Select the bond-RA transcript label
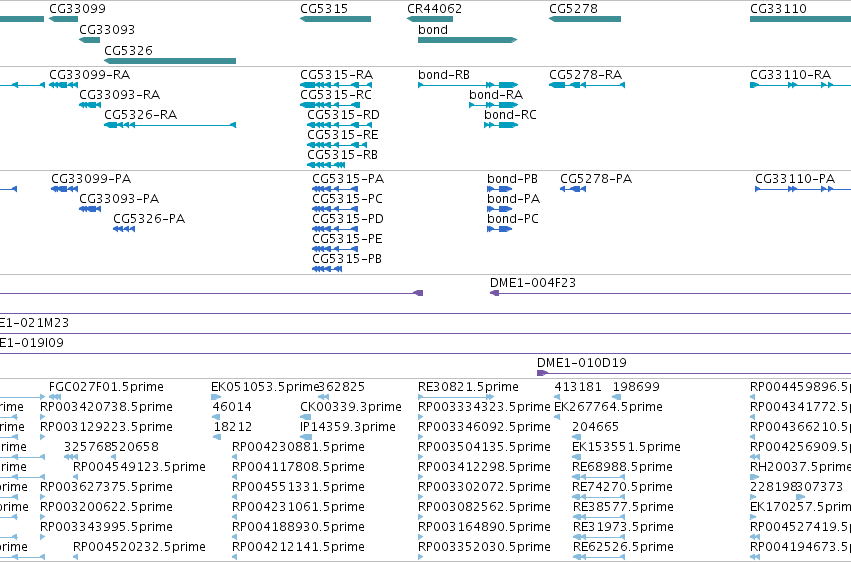This screenshot has width=851, height=562. tap(496, 95)
